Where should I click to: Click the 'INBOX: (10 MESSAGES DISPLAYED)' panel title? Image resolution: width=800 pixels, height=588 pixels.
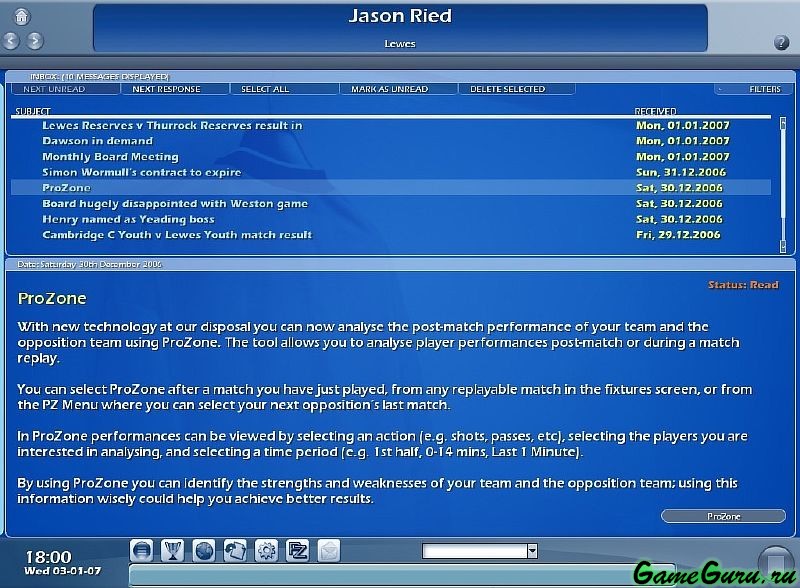tap(99, 77)
